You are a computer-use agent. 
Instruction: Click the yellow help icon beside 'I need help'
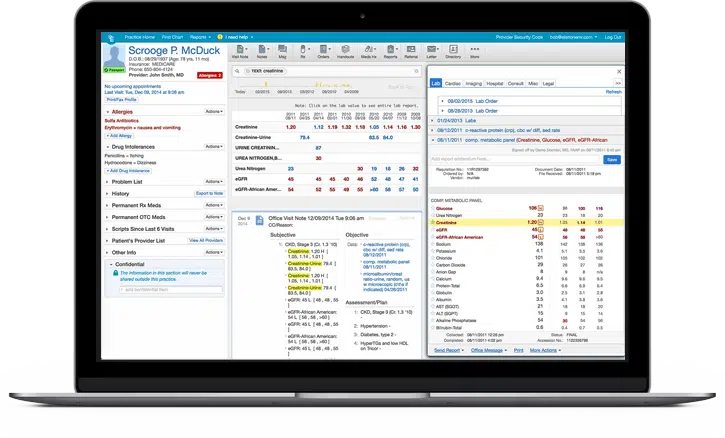[220, 37]
